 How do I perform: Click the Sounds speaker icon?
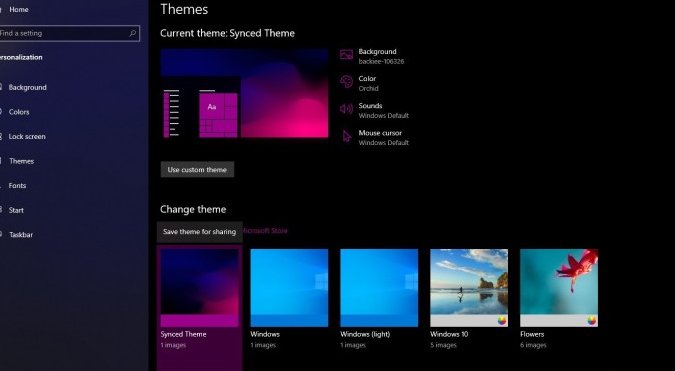click(347, 108)
